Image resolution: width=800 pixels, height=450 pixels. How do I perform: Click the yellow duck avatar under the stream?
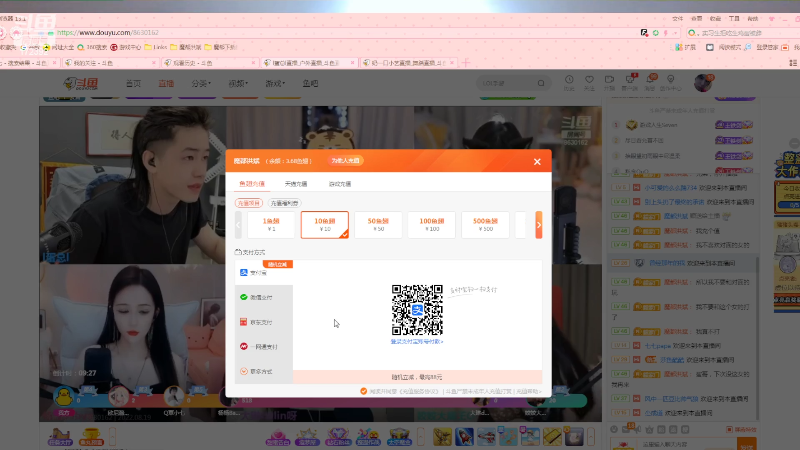click(x=64, y=396)
